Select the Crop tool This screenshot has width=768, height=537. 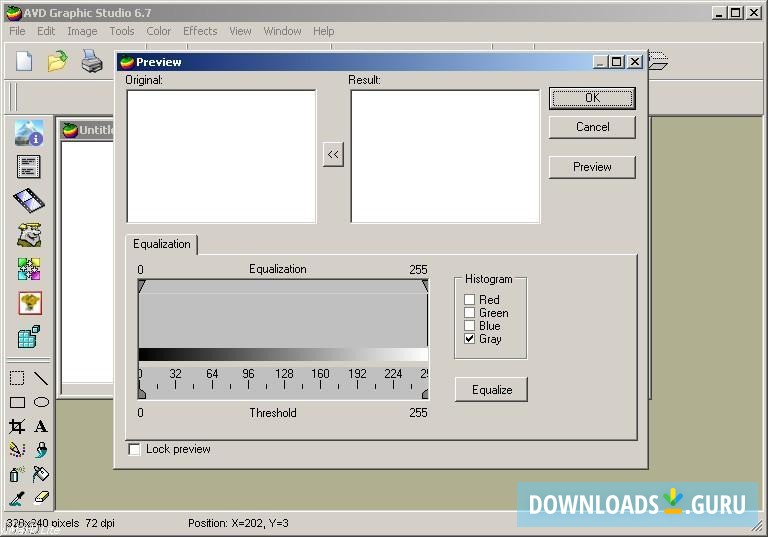click(17, 426)
